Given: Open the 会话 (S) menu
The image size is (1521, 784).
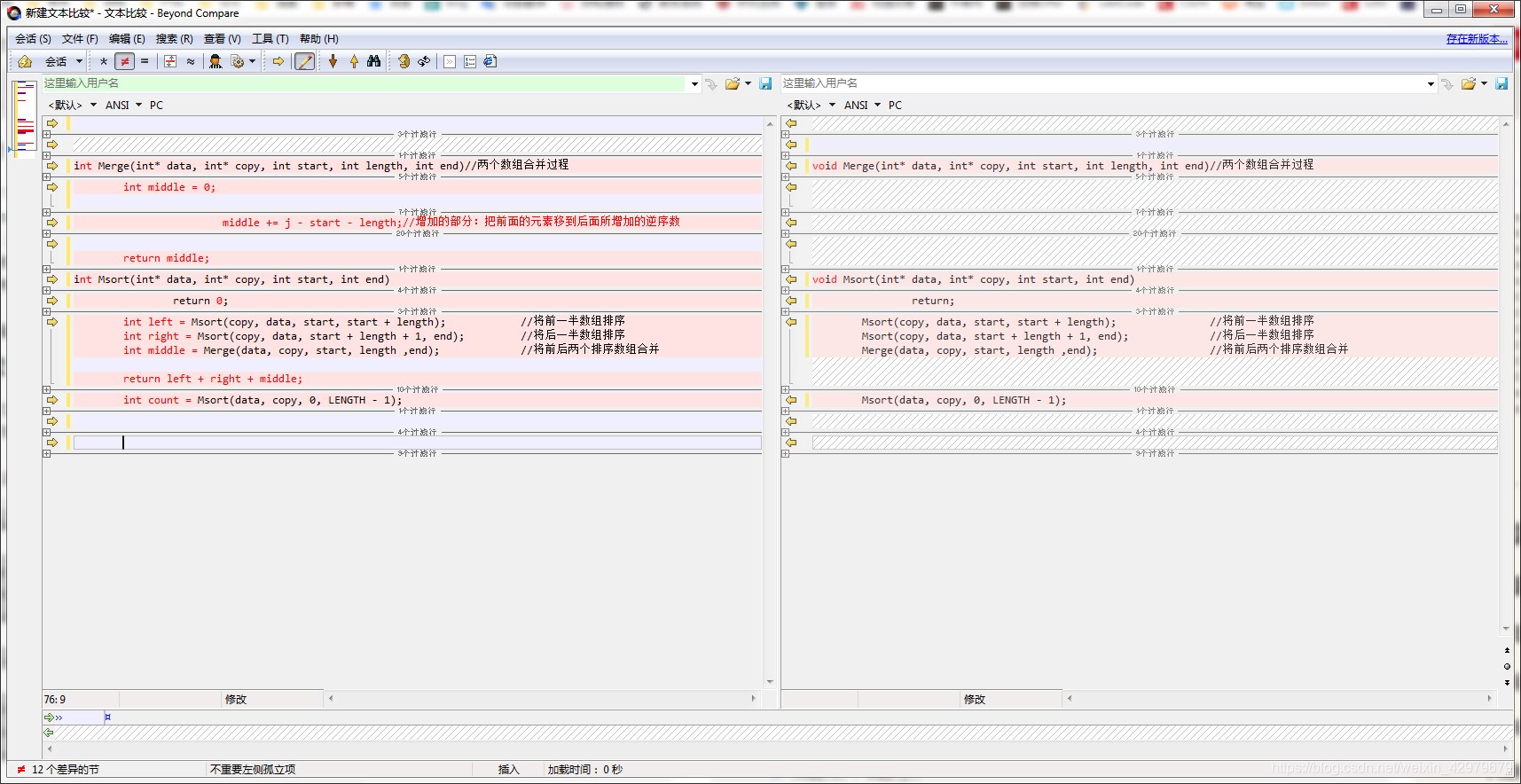Looking at the screenshot, I should 33,39.
